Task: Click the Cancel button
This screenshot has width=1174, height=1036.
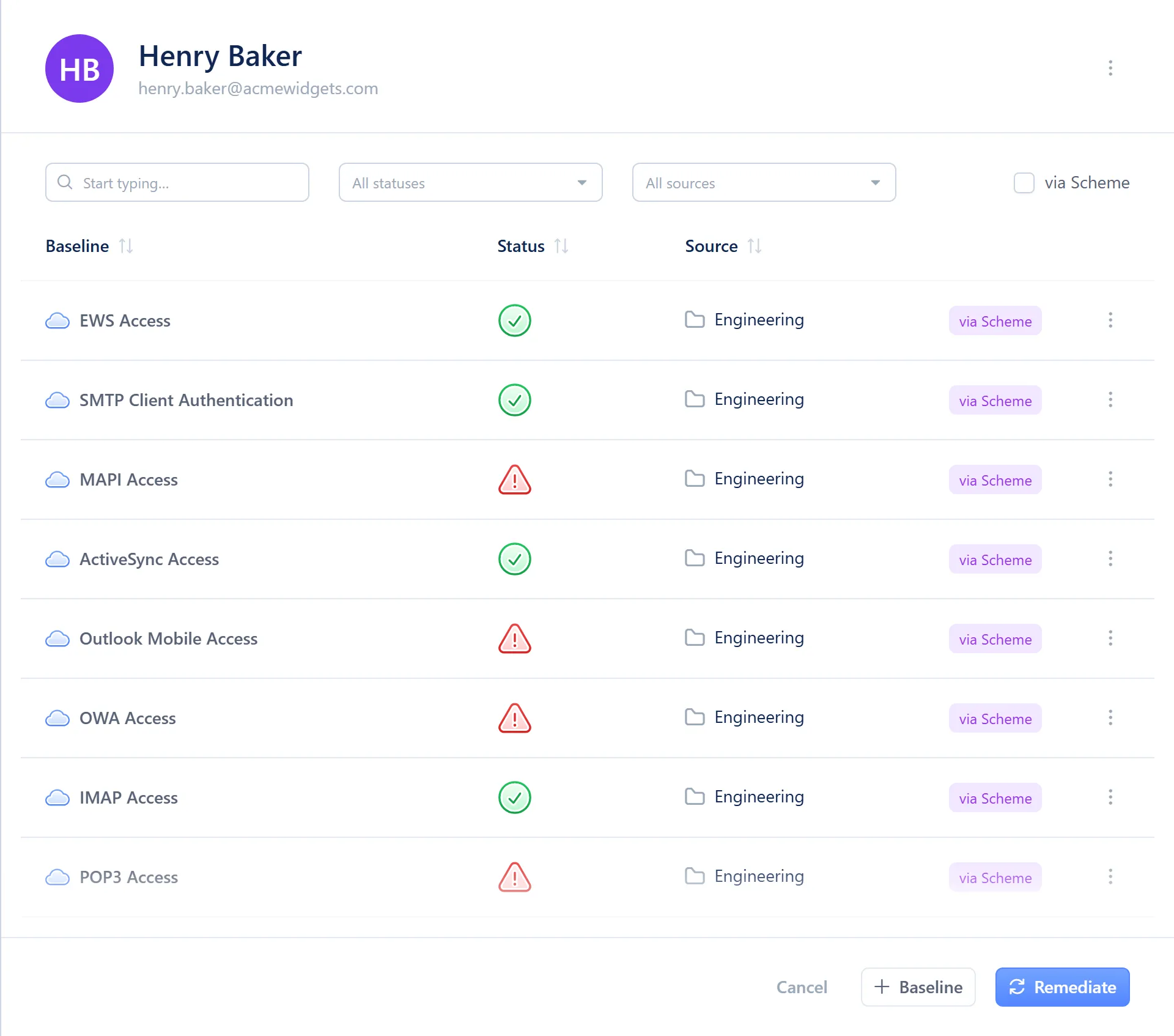Action: [802, 987]
